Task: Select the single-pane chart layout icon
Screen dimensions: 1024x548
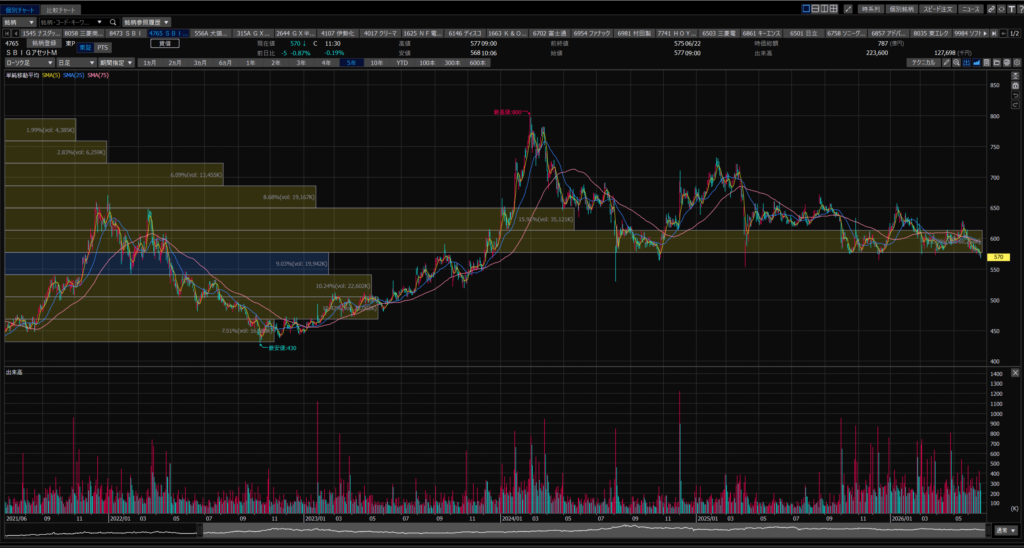Action: 807,9
